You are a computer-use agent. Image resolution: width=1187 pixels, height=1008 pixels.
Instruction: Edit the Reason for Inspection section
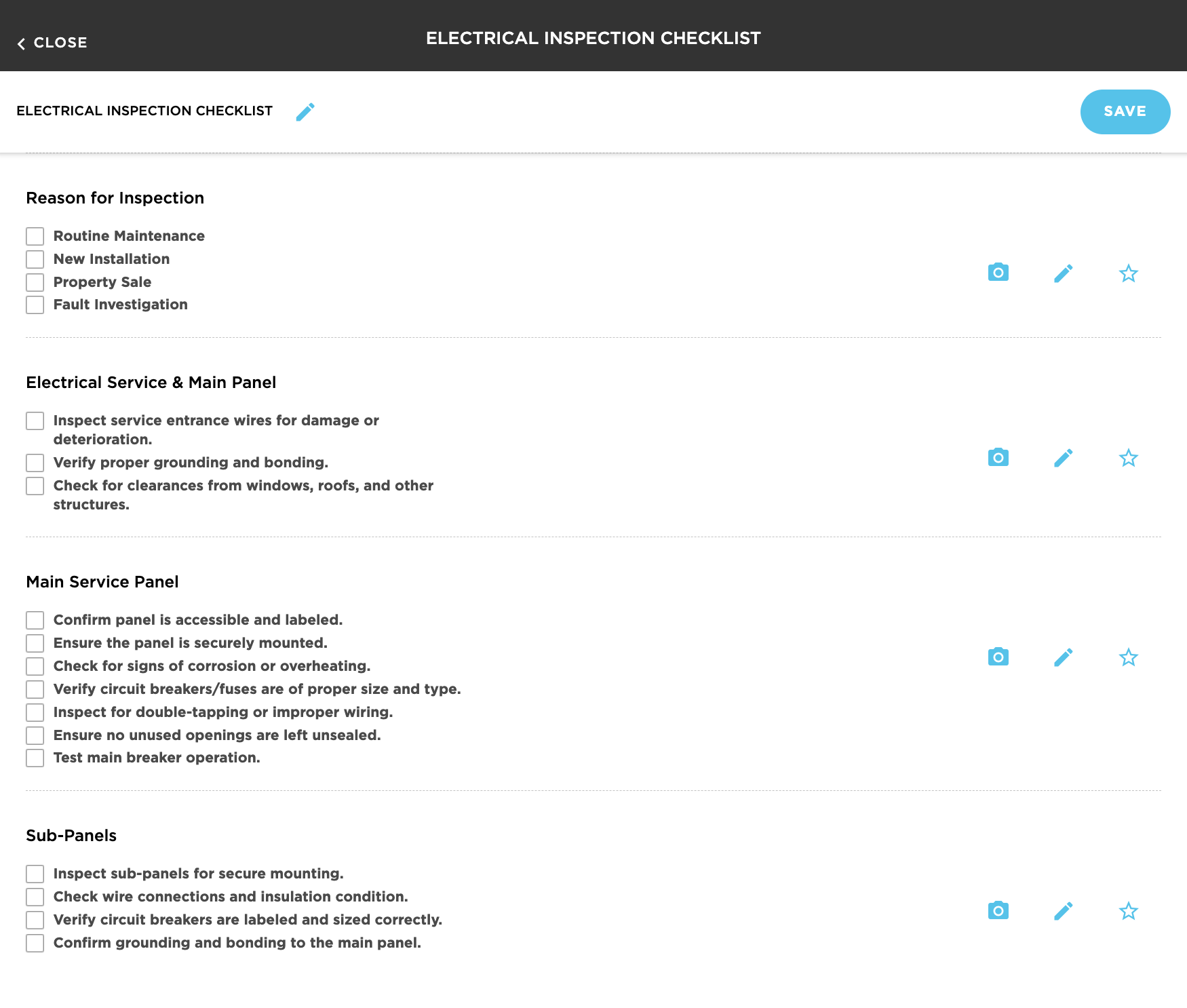click(1063, 273)
